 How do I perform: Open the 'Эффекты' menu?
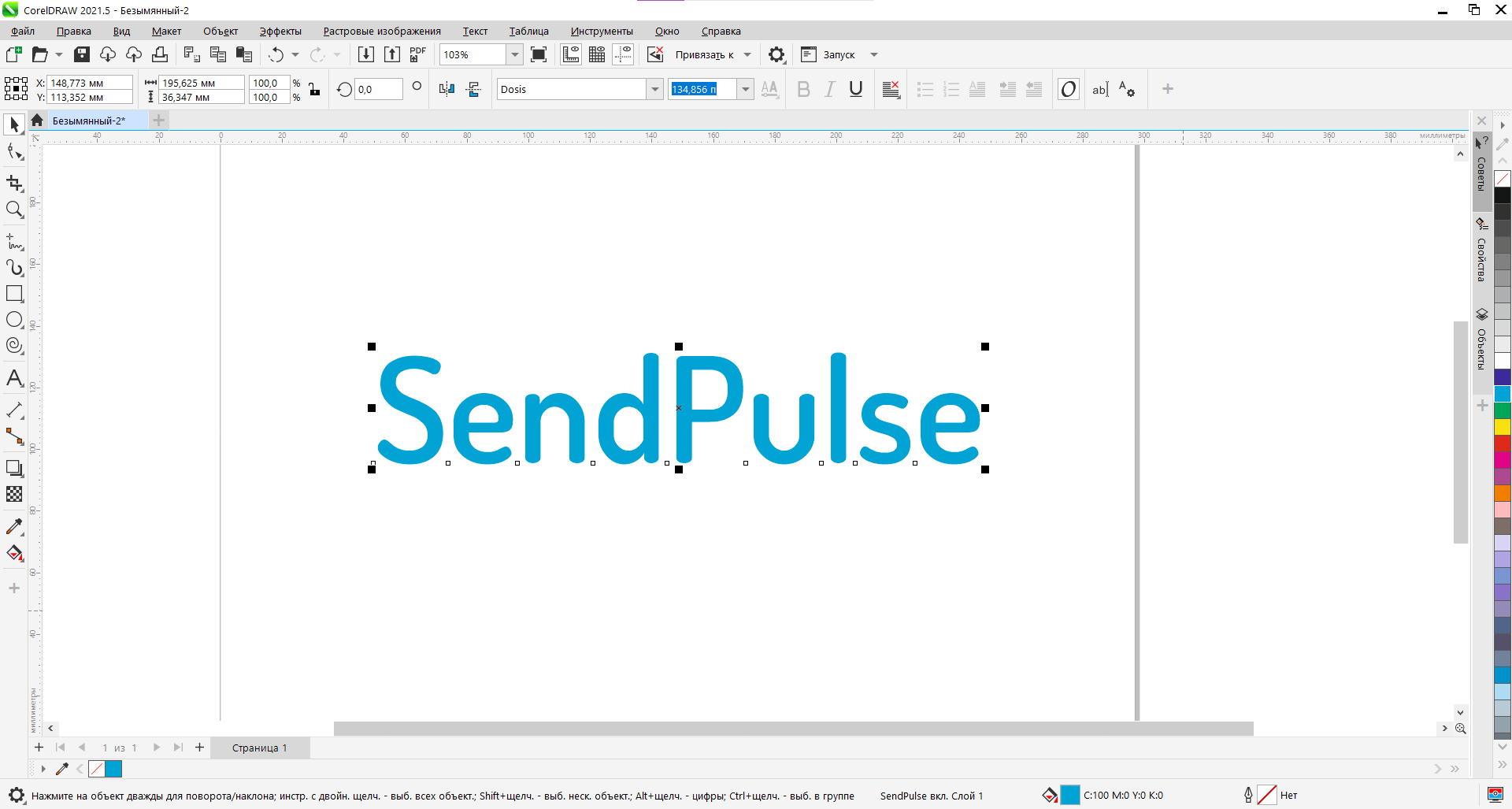[280, 32]
